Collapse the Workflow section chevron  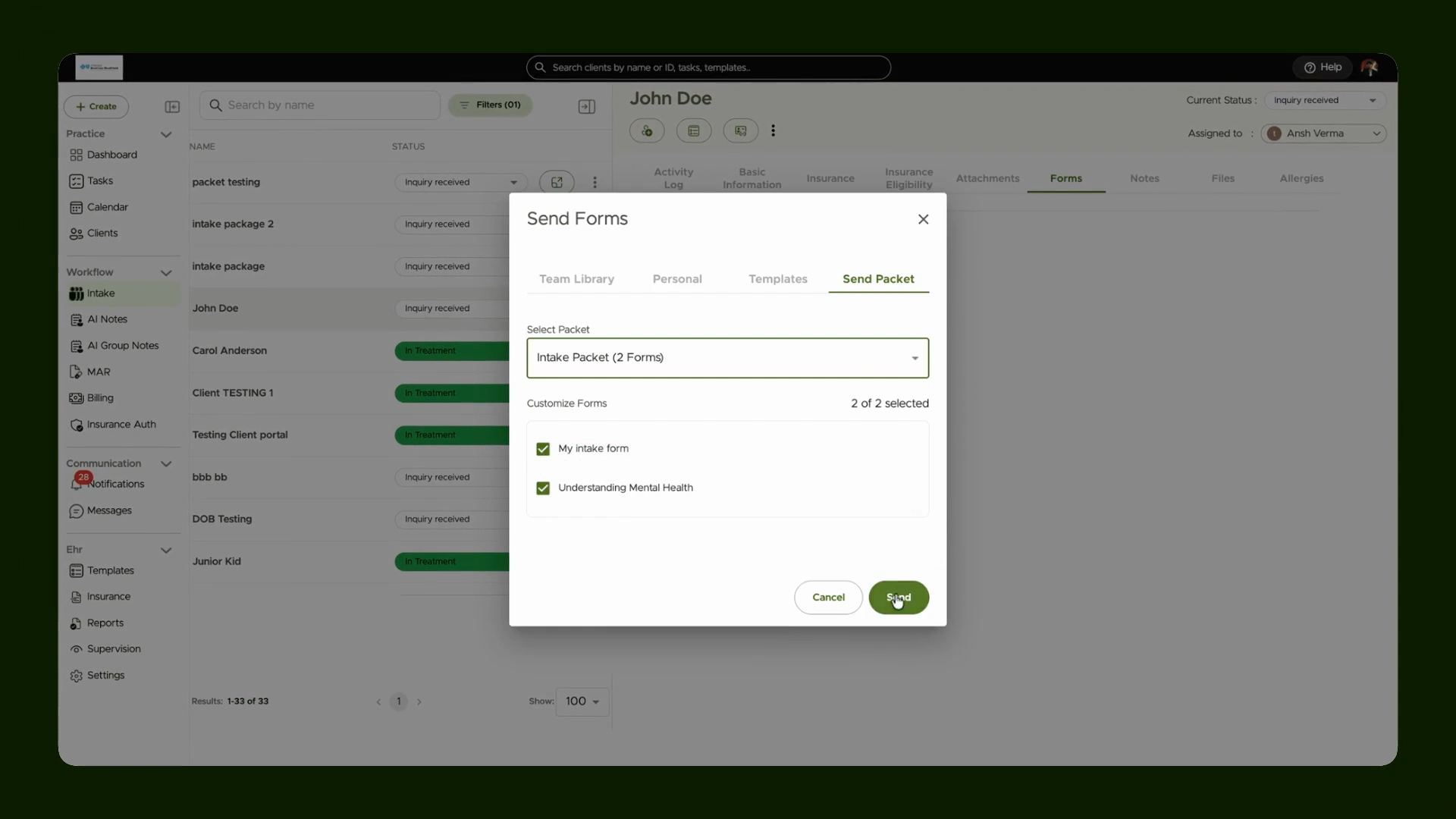(x=166, y=273)
